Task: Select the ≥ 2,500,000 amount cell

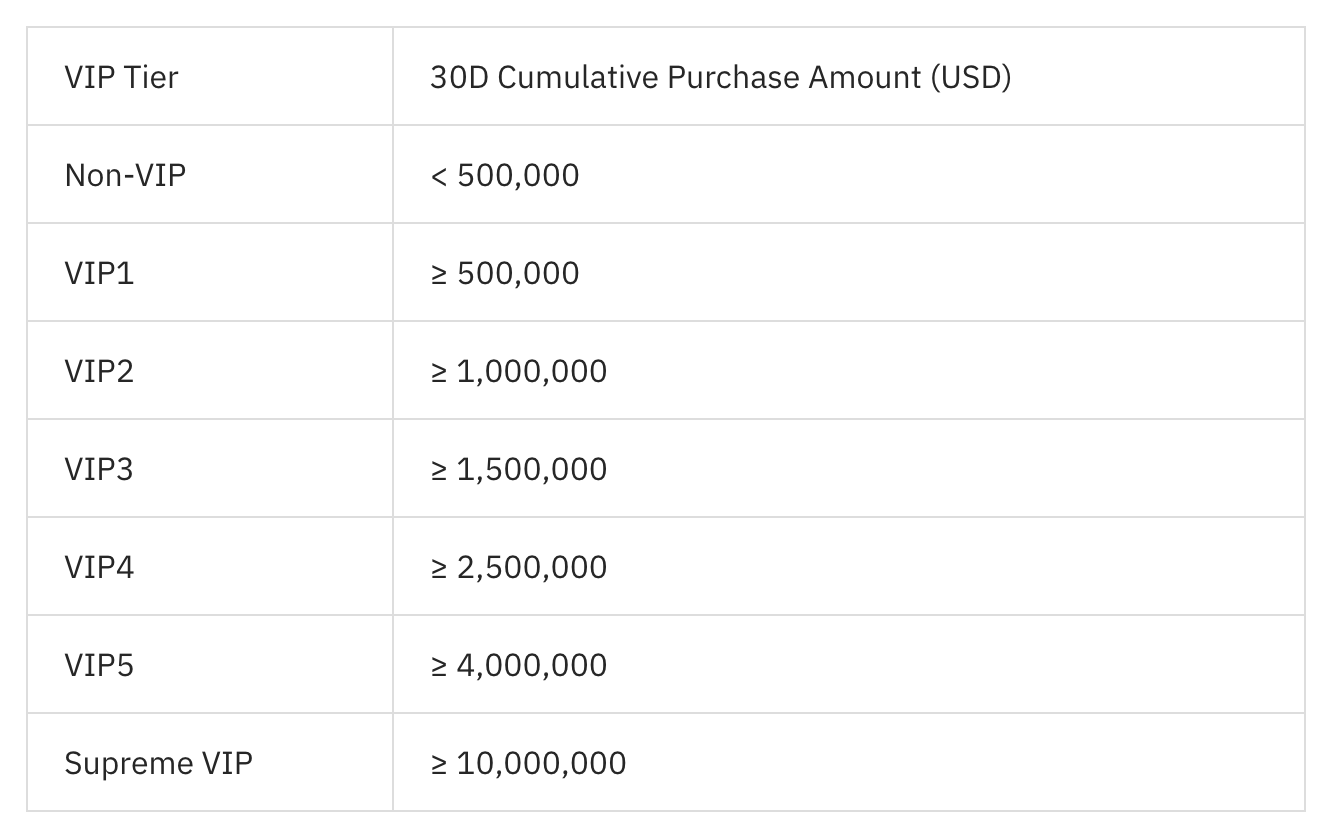Action: (x=849, y=567)
